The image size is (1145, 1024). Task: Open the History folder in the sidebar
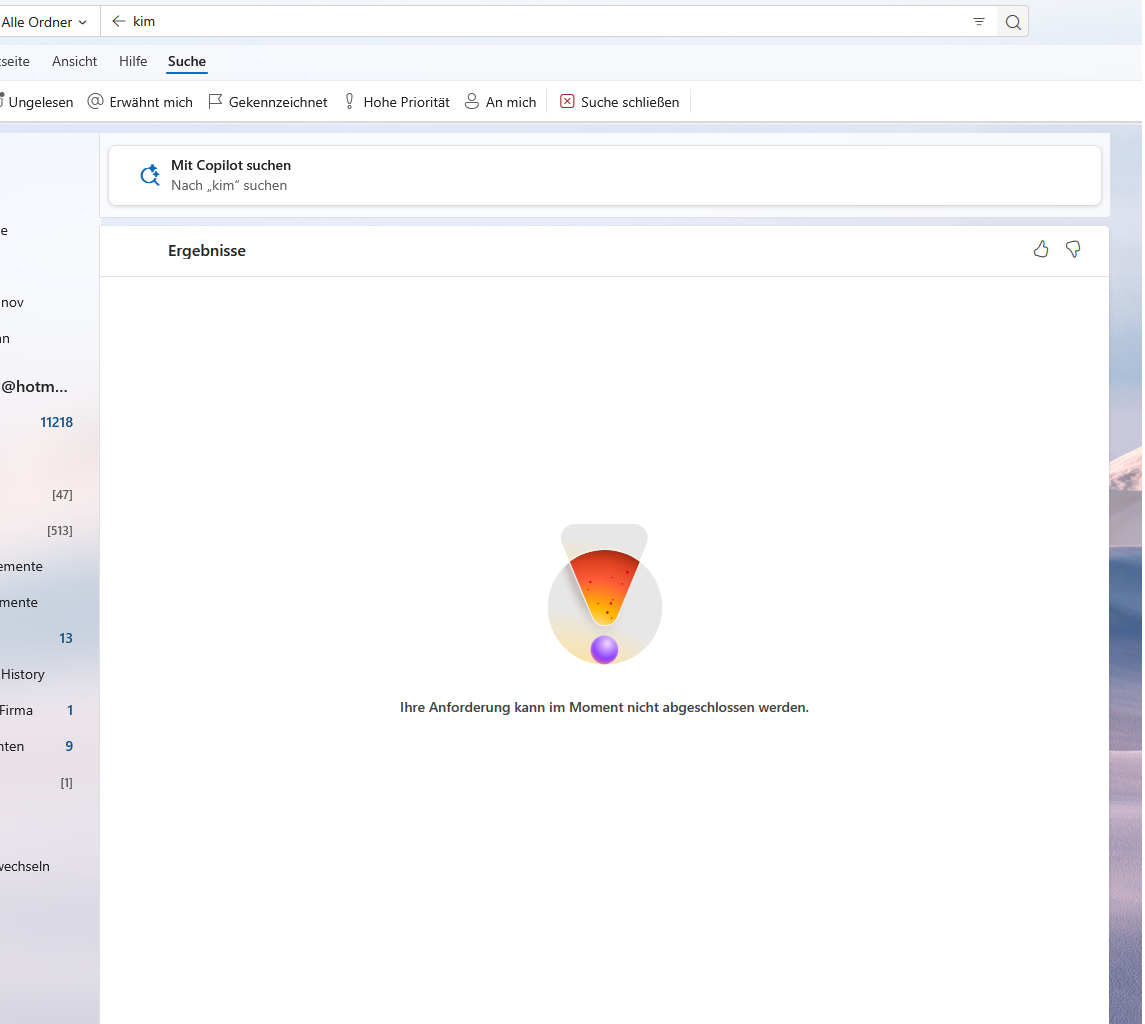tap(23, 674)
